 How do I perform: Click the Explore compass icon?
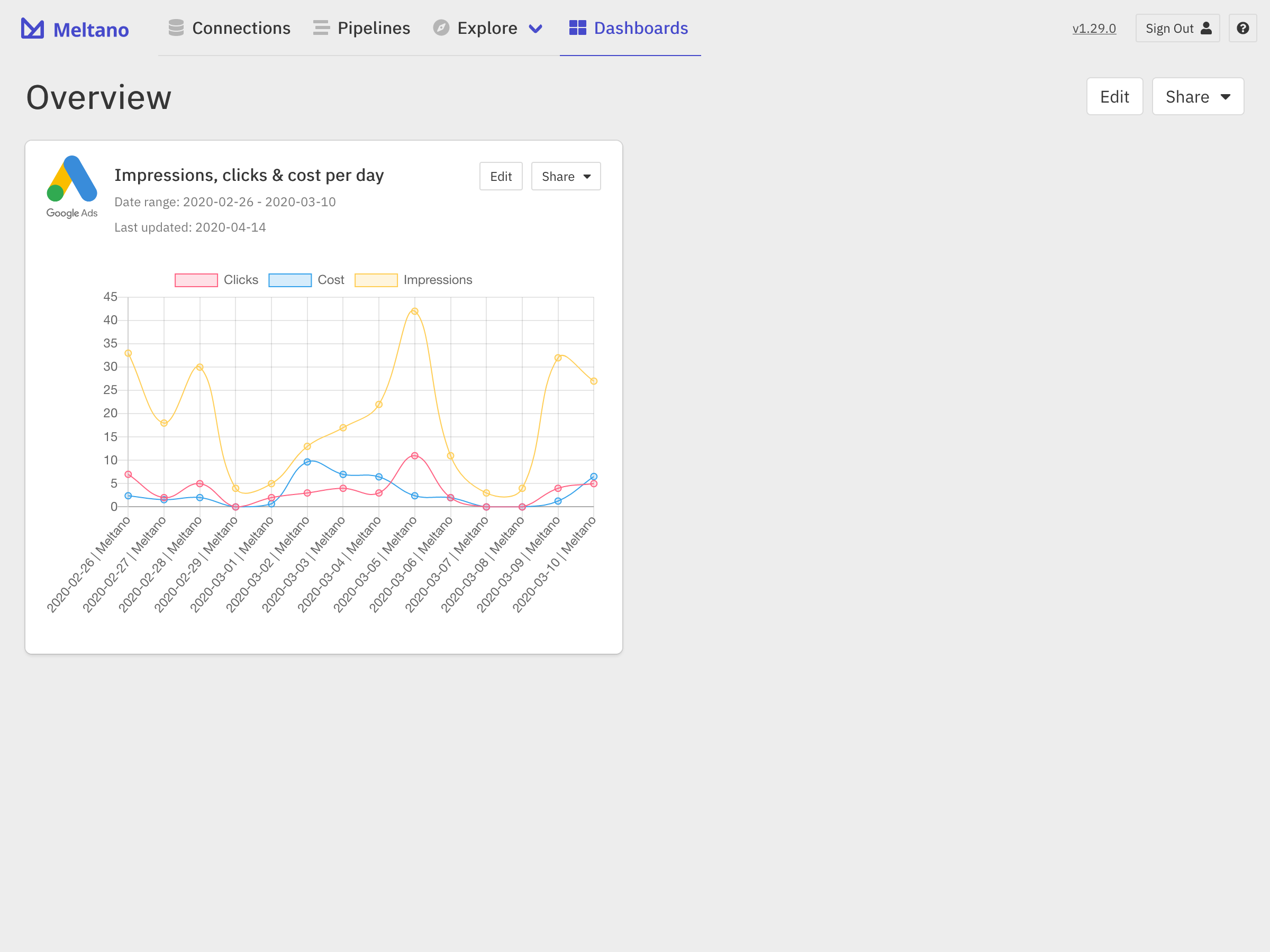point(441,28)
